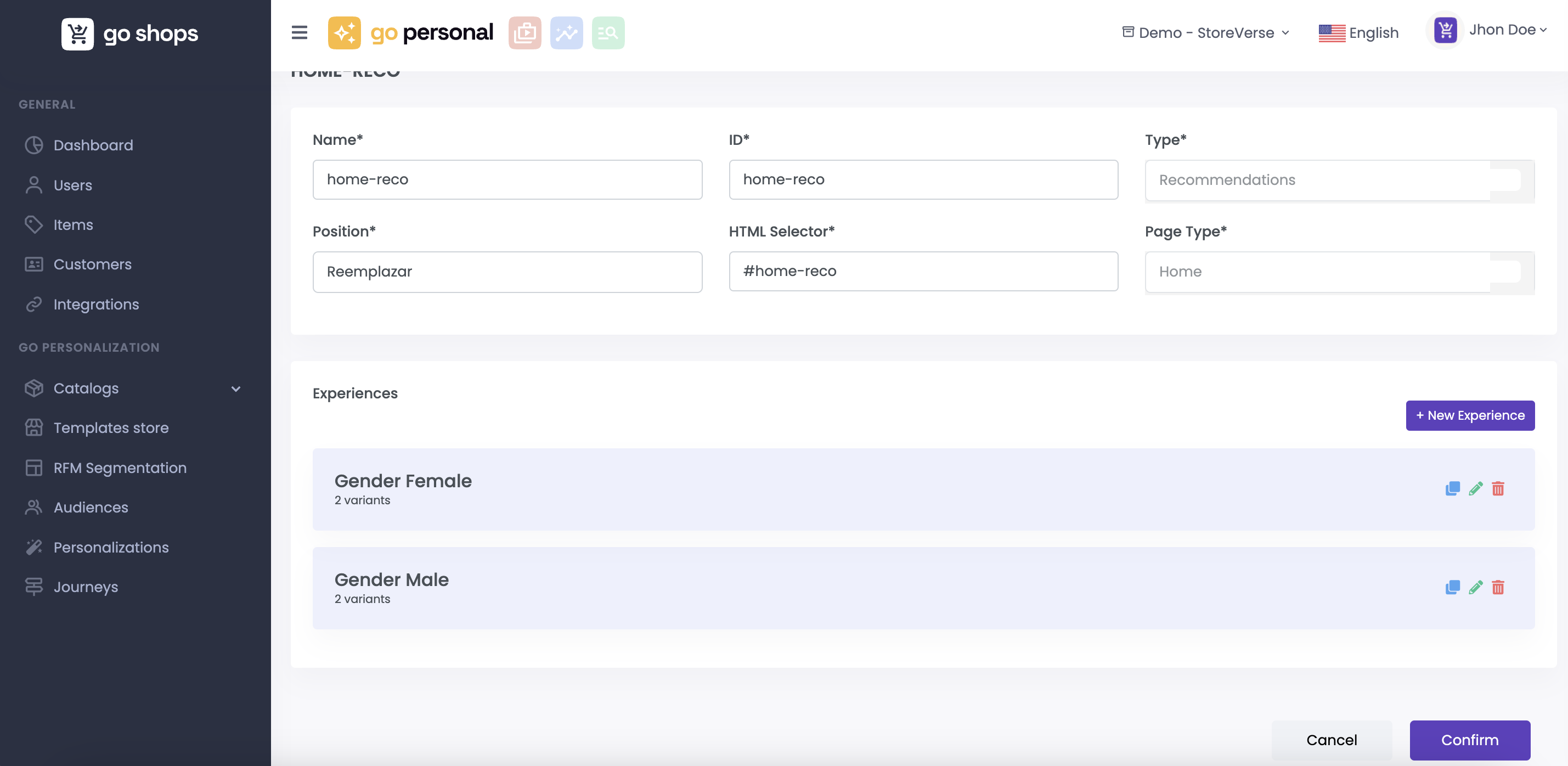Screen dimensions: 1568x766
Task: Delete the Gender Male experience
Action: point(1498,587)
